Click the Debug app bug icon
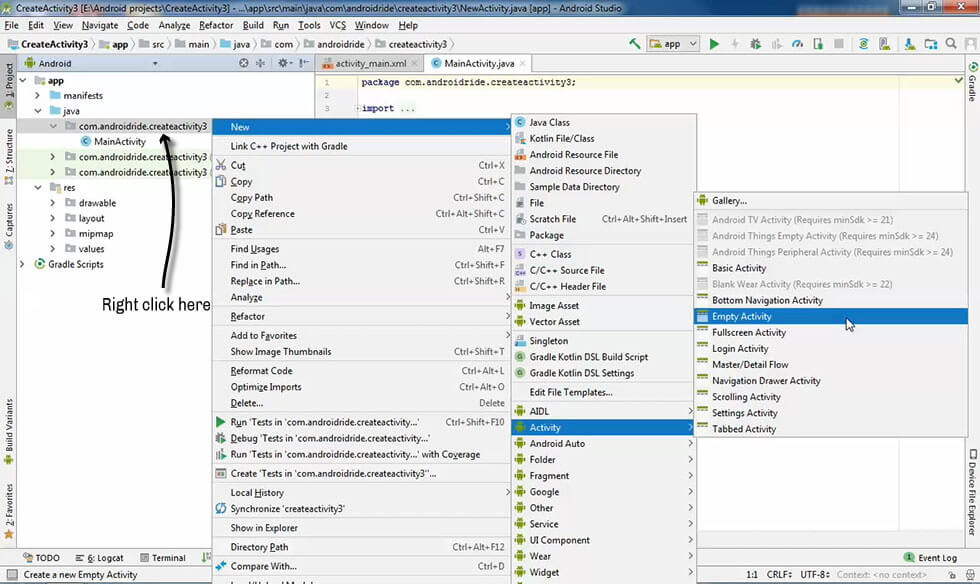 point(756,44)
